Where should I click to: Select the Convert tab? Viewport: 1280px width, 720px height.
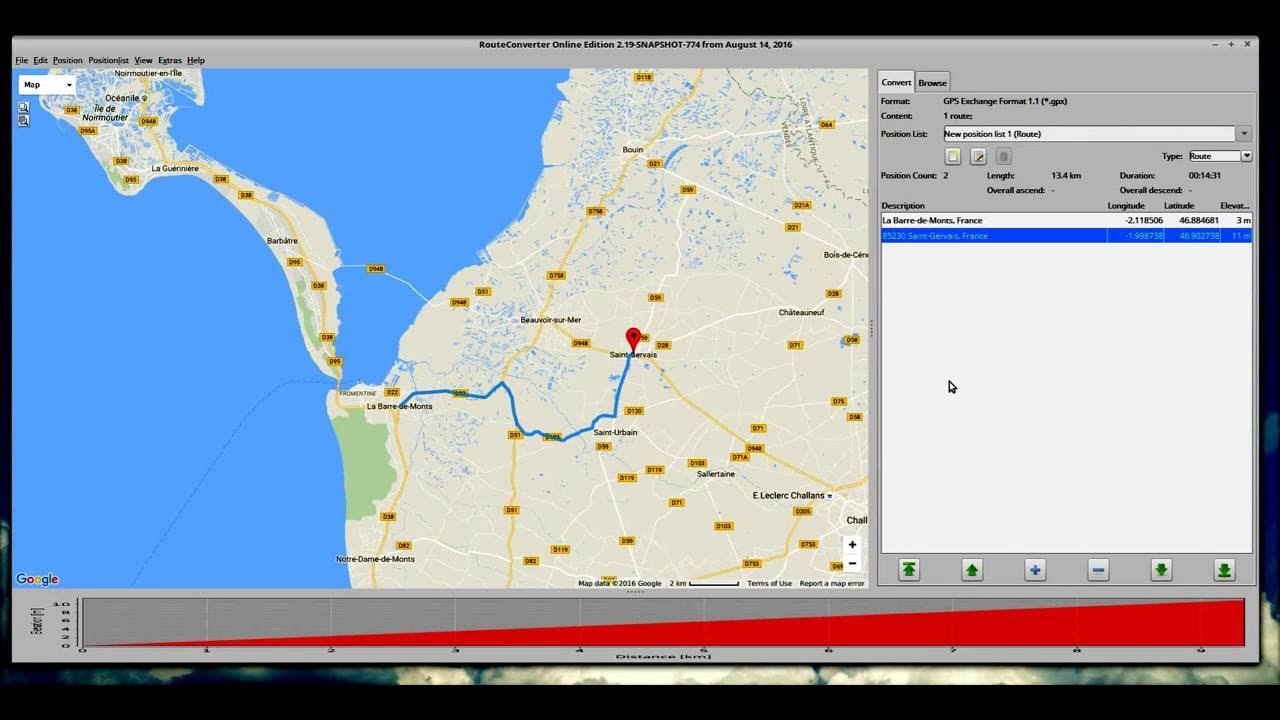896,82
